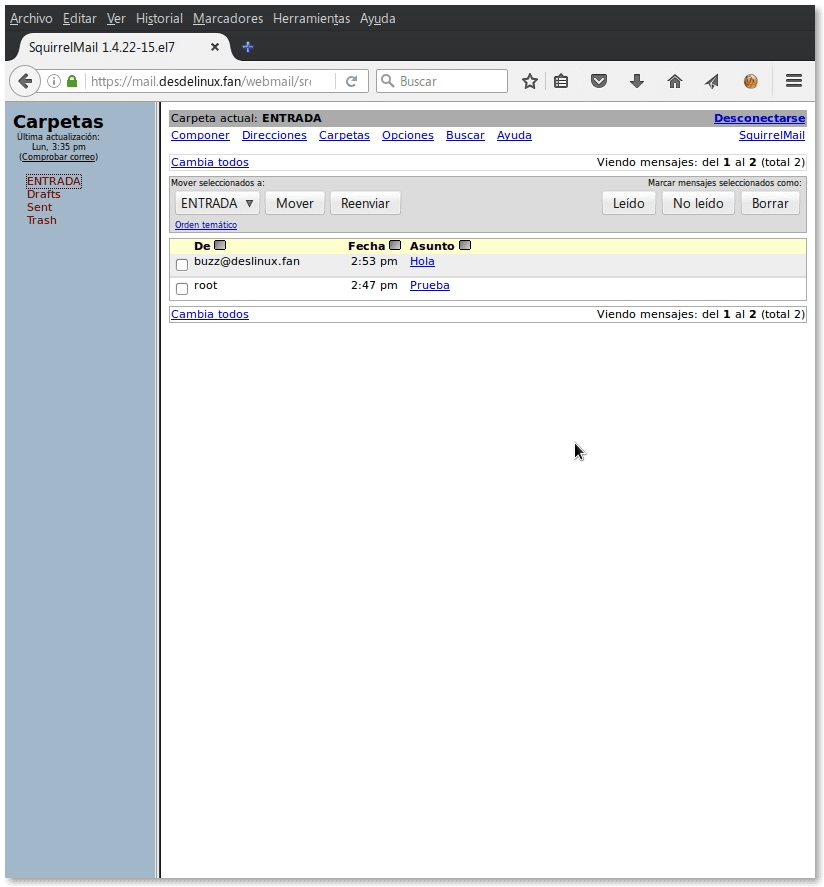Open the Ver menu
Screen dimensions: 824x887
coord(116,19)
